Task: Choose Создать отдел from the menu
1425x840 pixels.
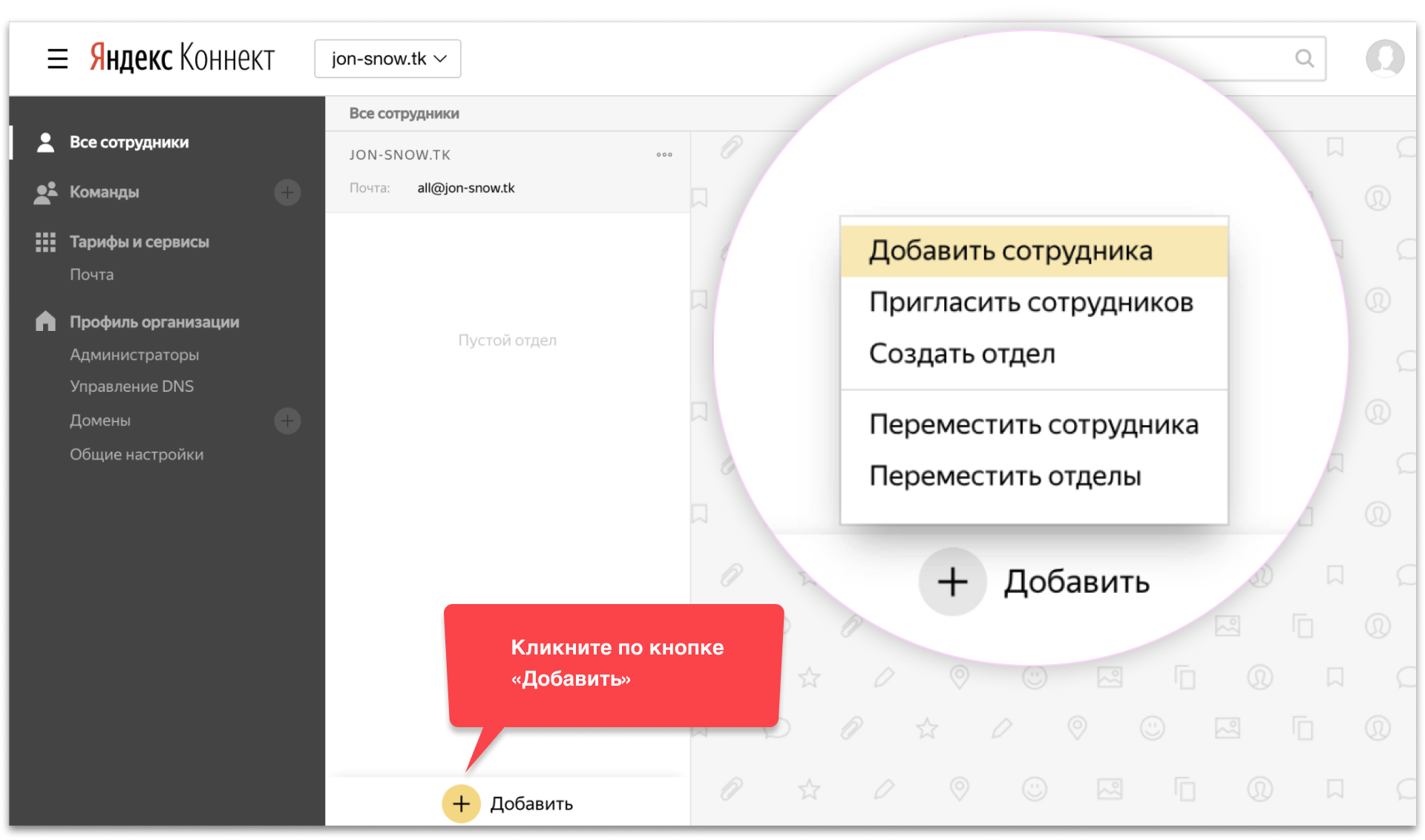Action: click(962, 354)
